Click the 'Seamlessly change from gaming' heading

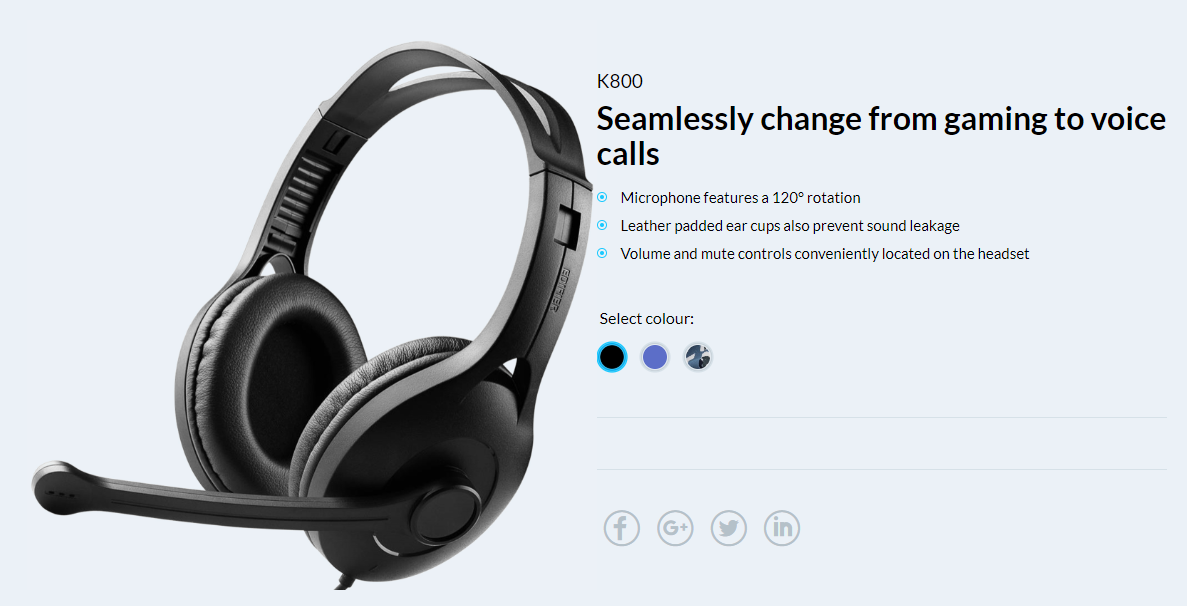point(881,136)
